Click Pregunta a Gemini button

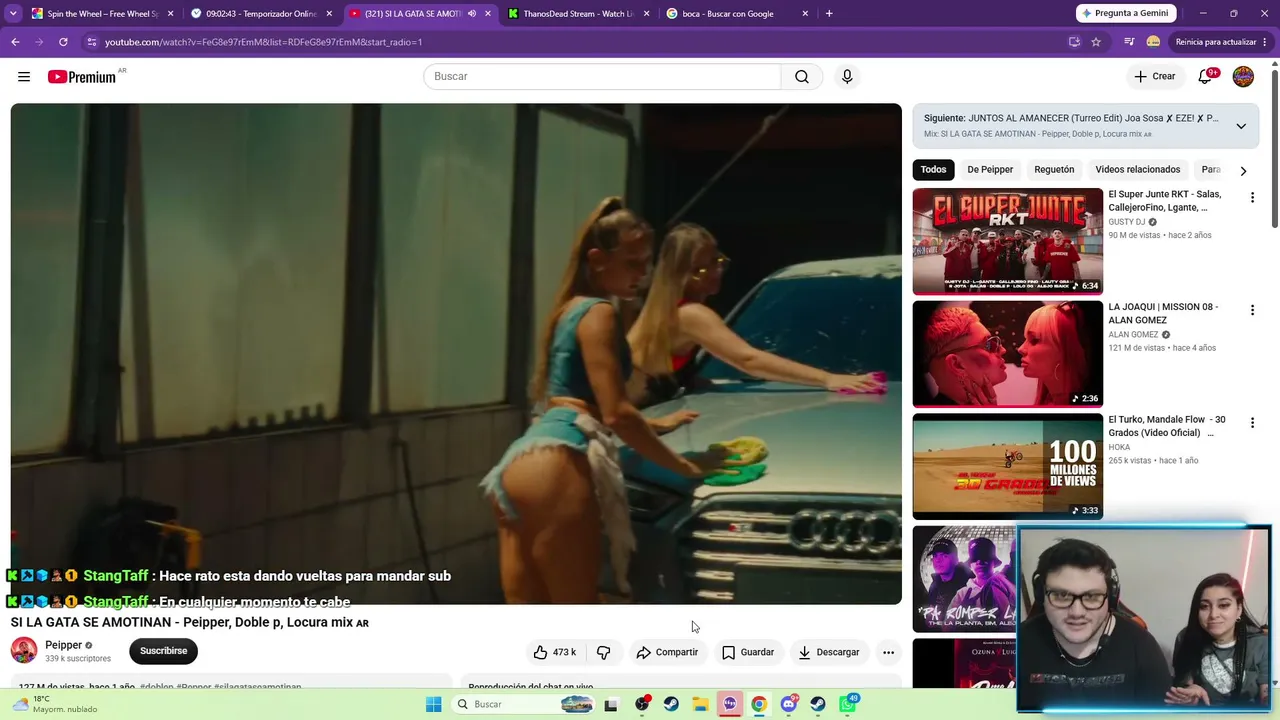pos(1126,14)
